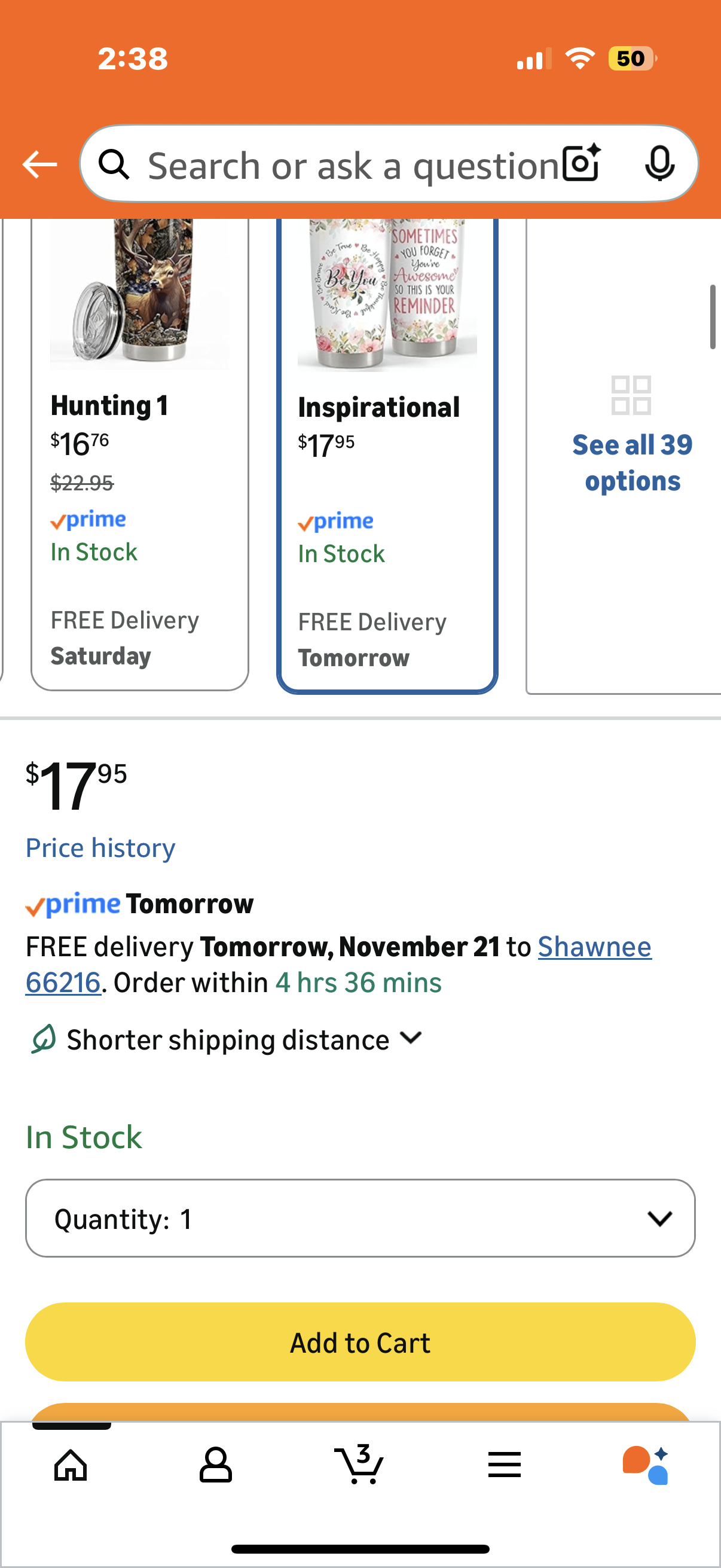Tap the back arrow icon
Image resolution: width=721 pixels, height=1568 pixels.
39,164
